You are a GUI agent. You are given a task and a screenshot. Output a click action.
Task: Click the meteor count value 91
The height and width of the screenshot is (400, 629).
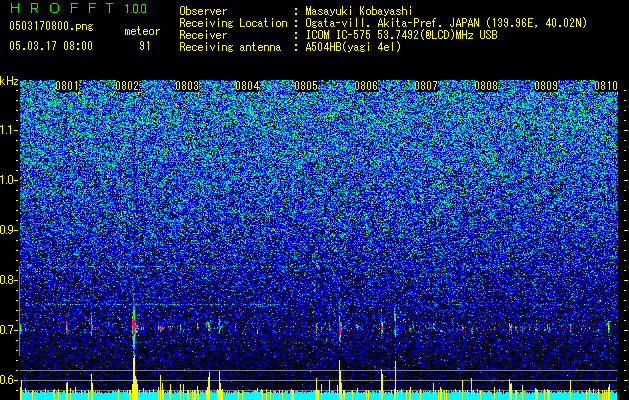144,46
